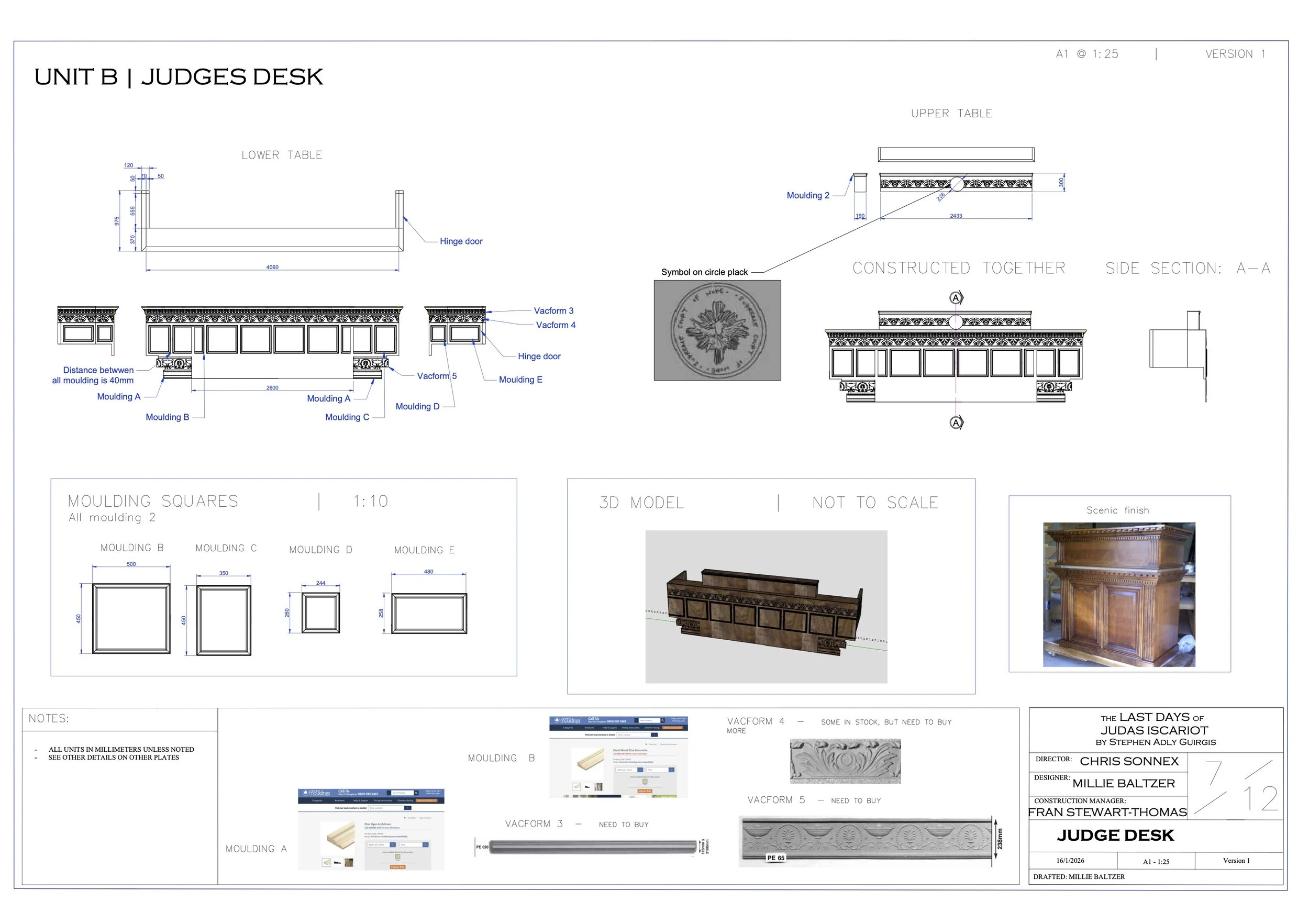Click the 'Moulding 2' callout label
1309x924 pixels.
click(808, 195)
